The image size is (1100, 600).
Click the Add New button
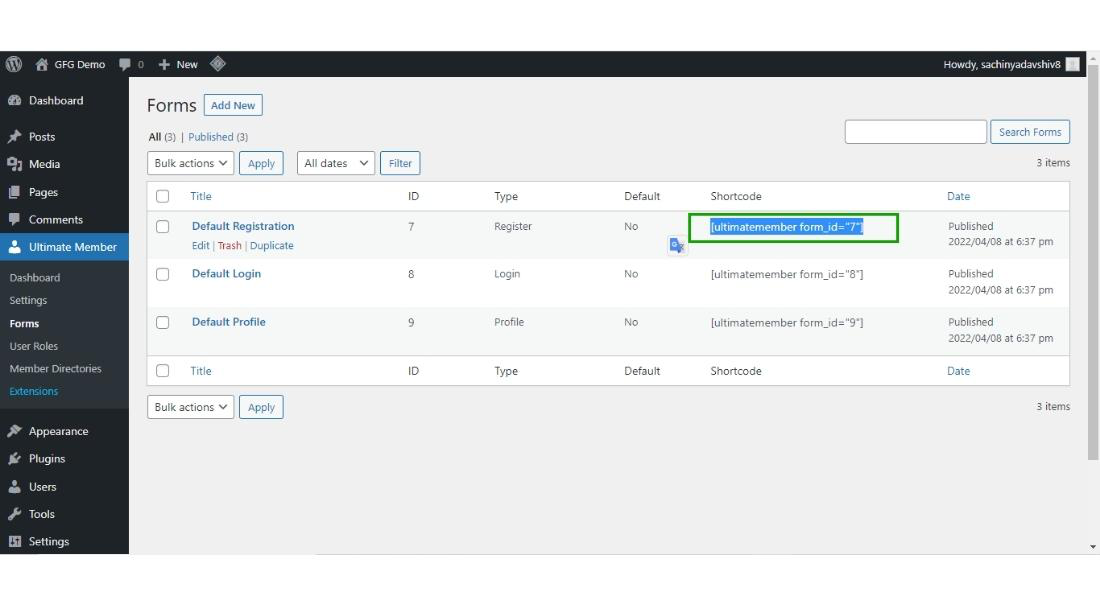point(233,105)
